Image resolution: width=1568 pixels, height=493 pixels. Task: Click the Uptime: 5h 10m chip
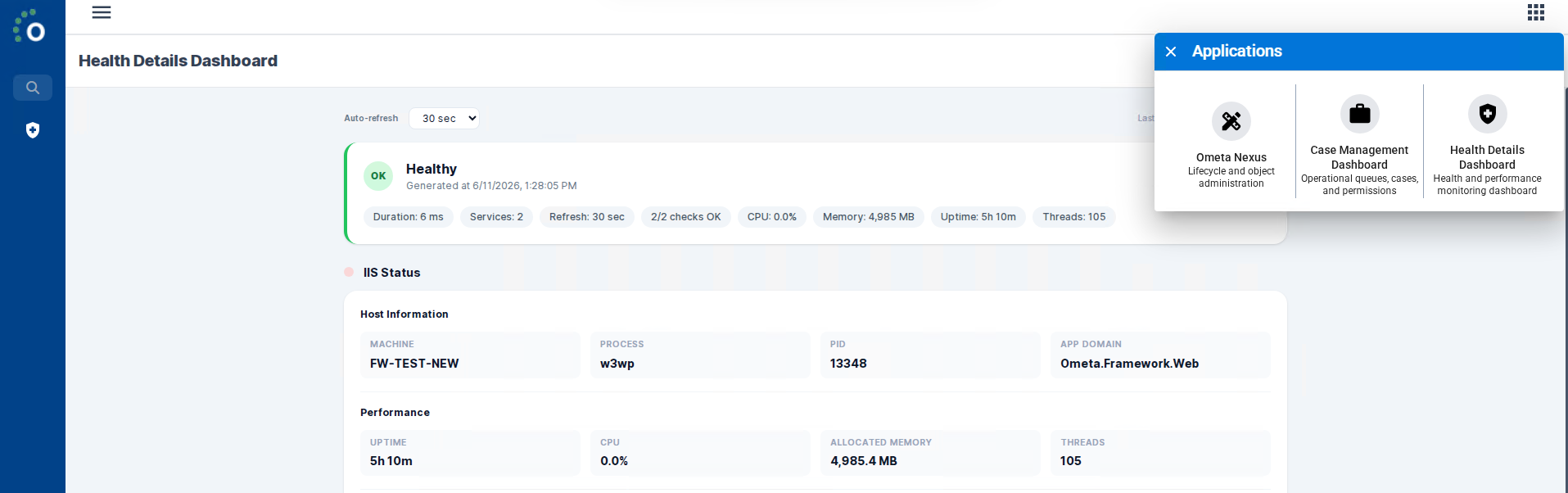point(978,217)
